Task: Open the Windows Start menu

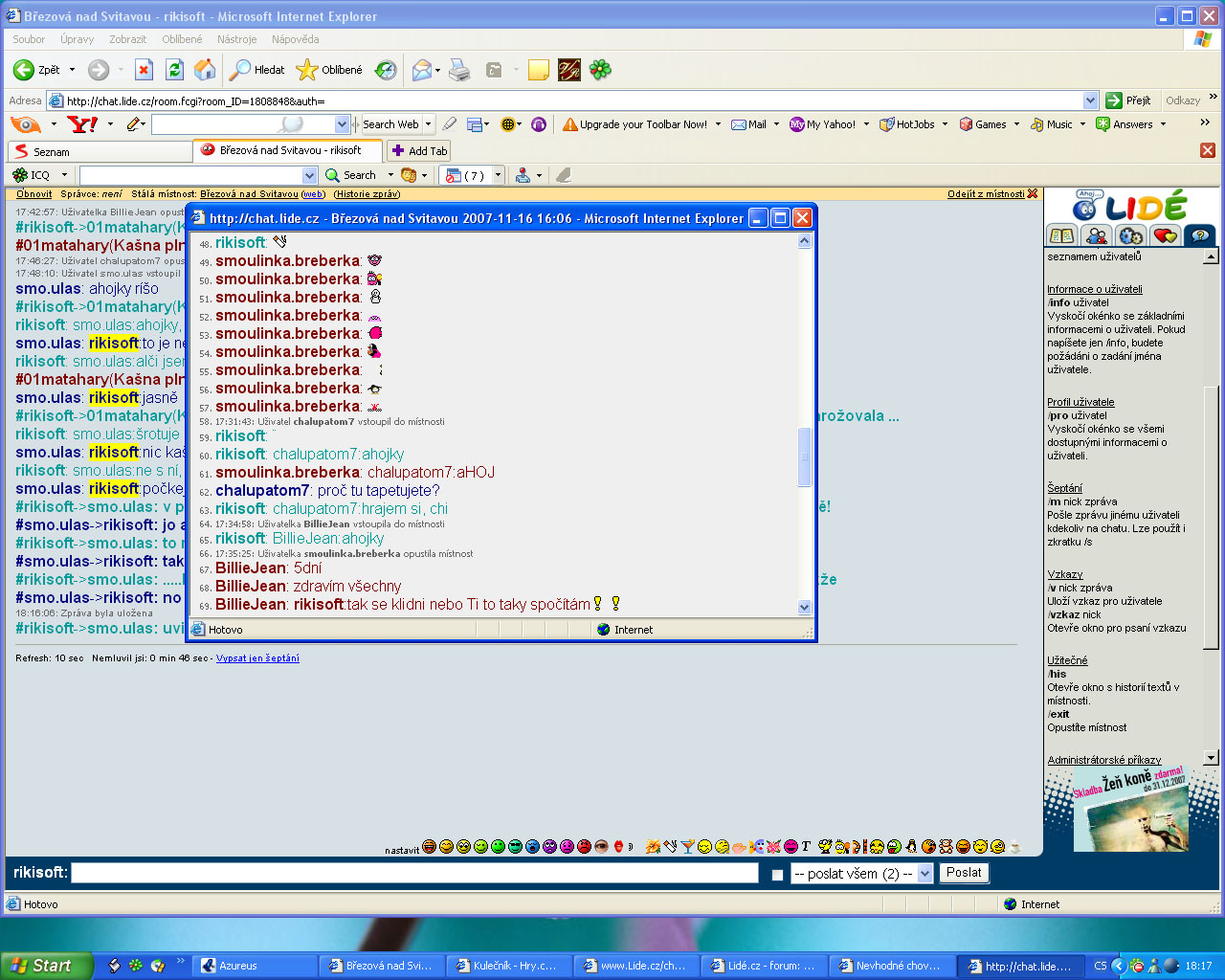Action: [x=47, y=966]
